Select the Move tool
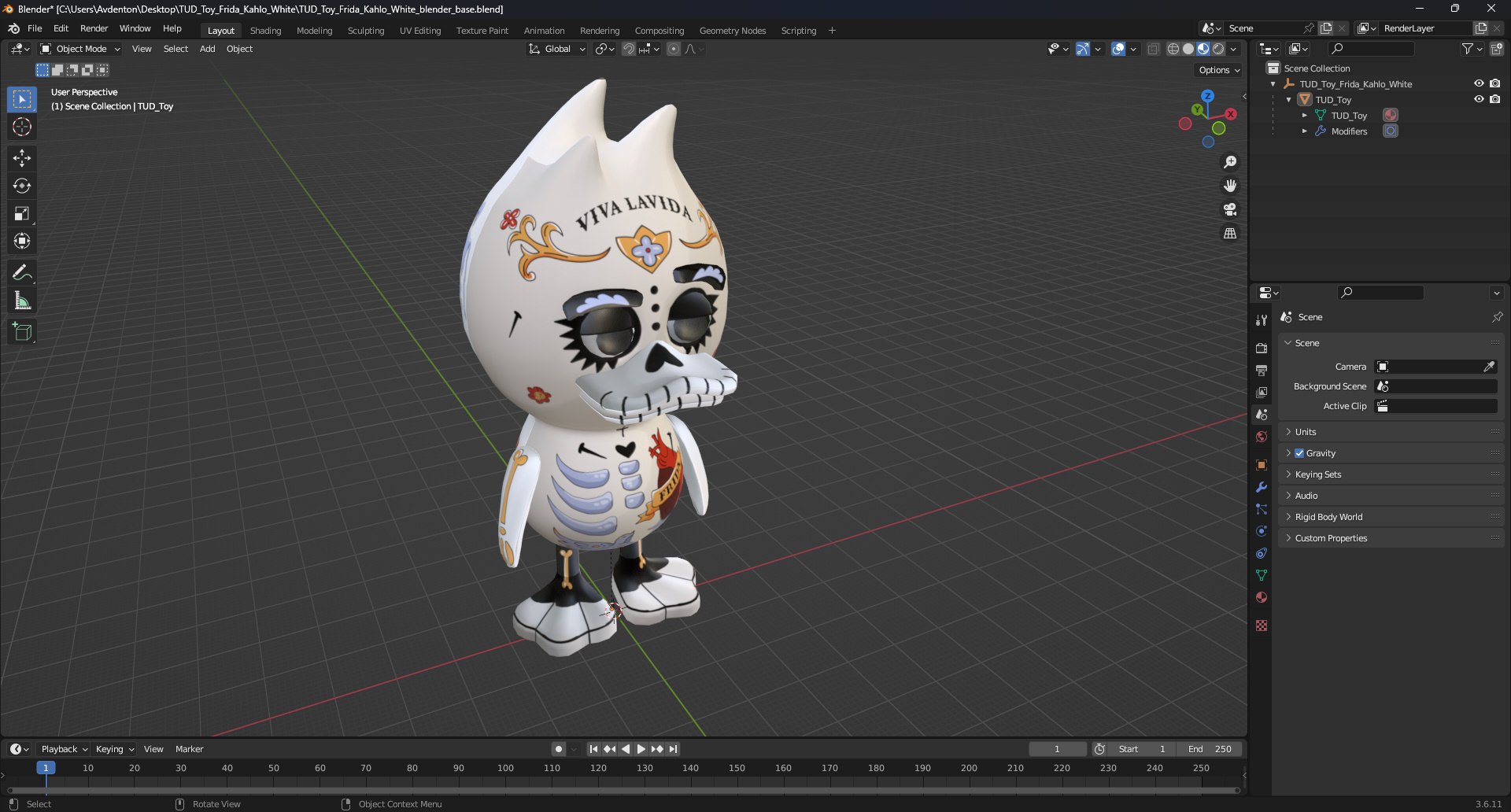The height and width of the screenshot is (812, 1511). pos(22,158)
